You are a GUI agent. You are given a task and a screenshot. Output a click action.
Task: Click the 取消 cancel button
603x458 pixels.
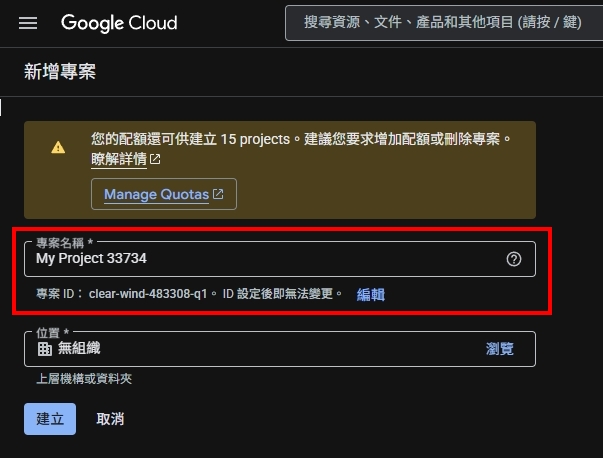pyautogui.click(x=110, y=419)
